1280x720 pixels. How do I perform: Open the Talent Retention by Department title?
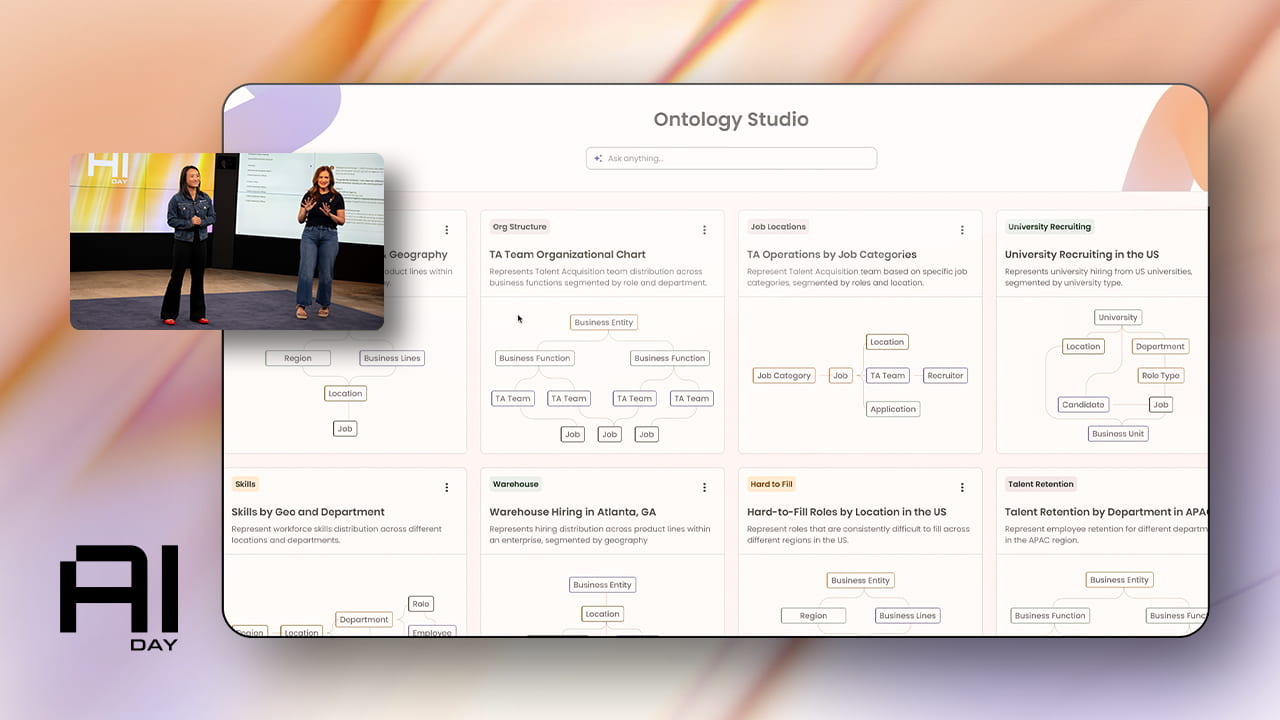point(1106,512)
